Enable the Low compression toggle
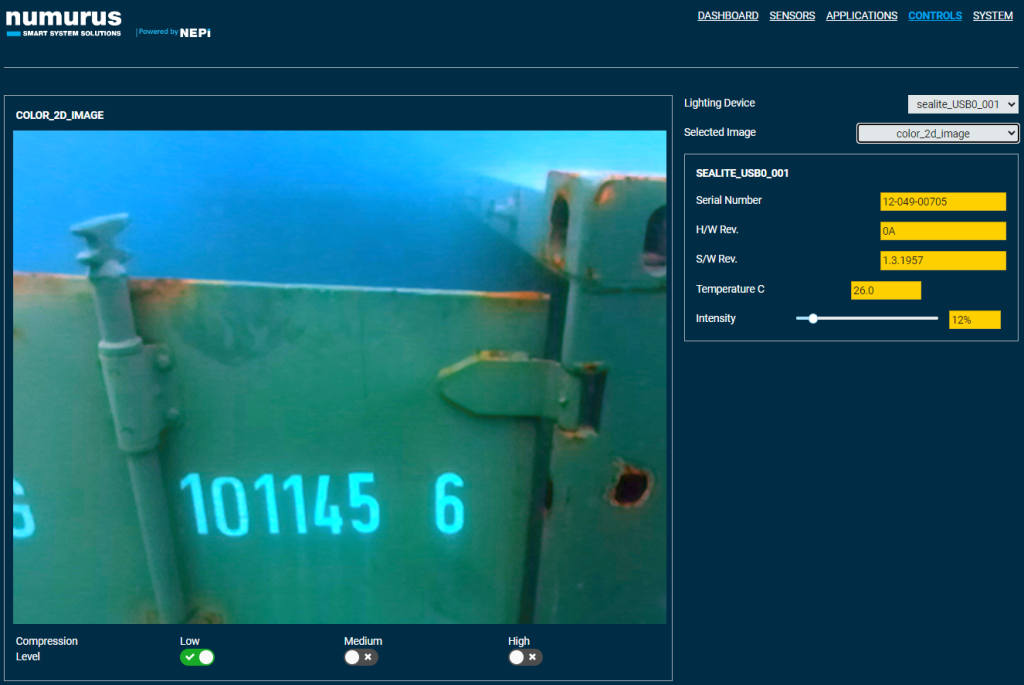 [197, 657]
